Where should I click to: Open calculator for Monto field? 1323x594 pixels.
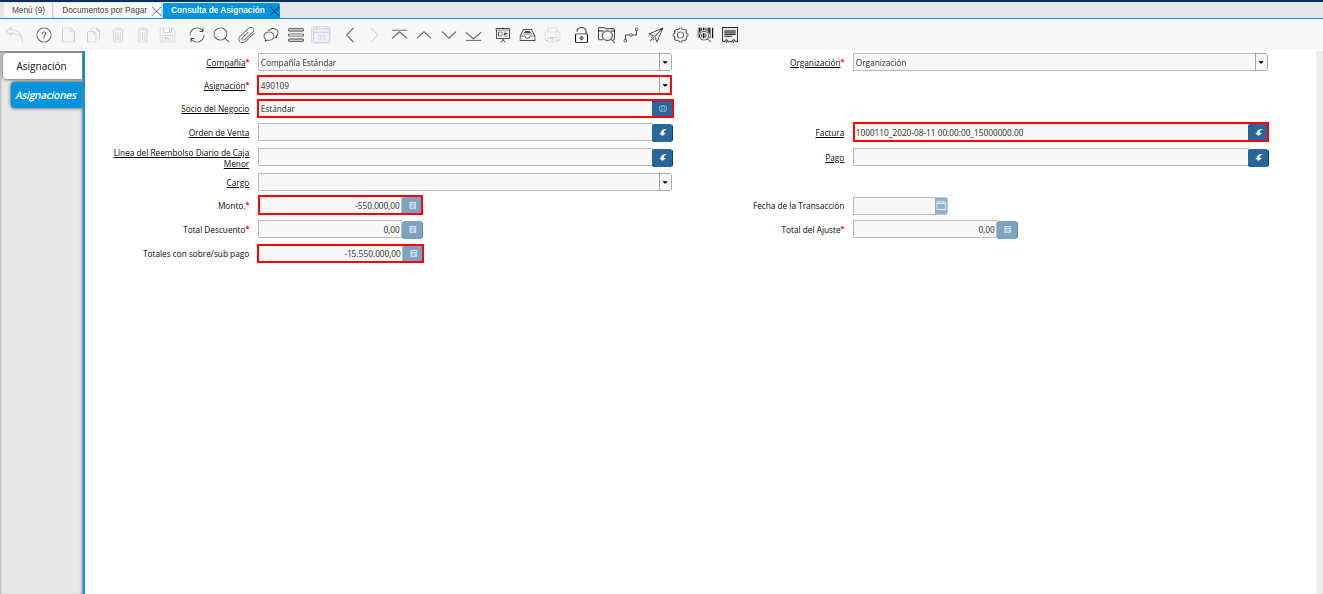coord(412,205)
